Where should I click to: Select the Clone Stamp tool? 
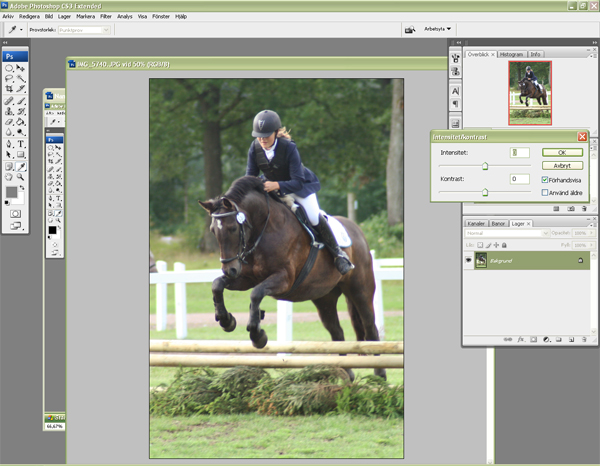(9, 111)
